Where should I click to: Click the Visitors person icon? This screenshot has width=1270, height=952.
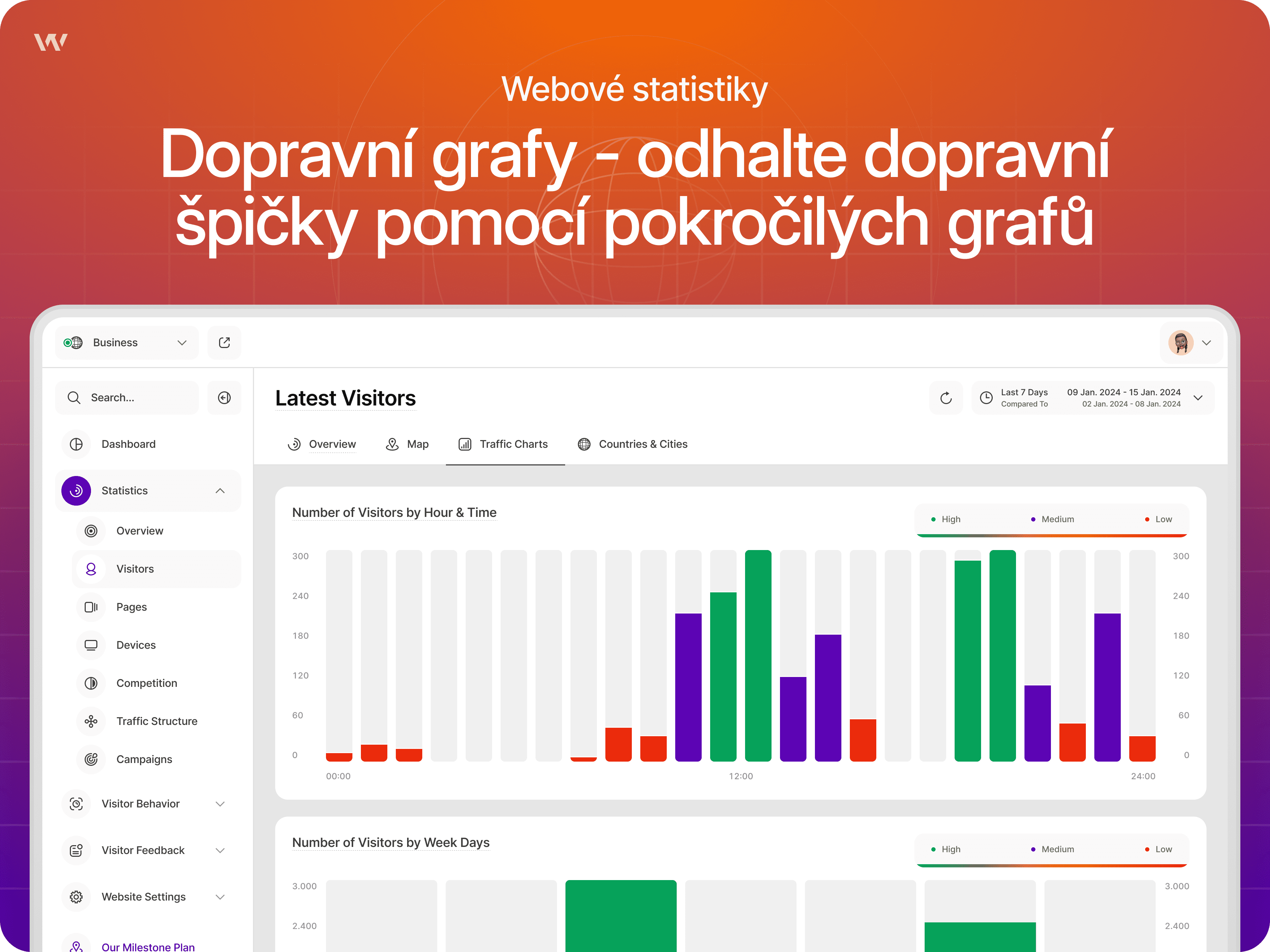(91, 569)
